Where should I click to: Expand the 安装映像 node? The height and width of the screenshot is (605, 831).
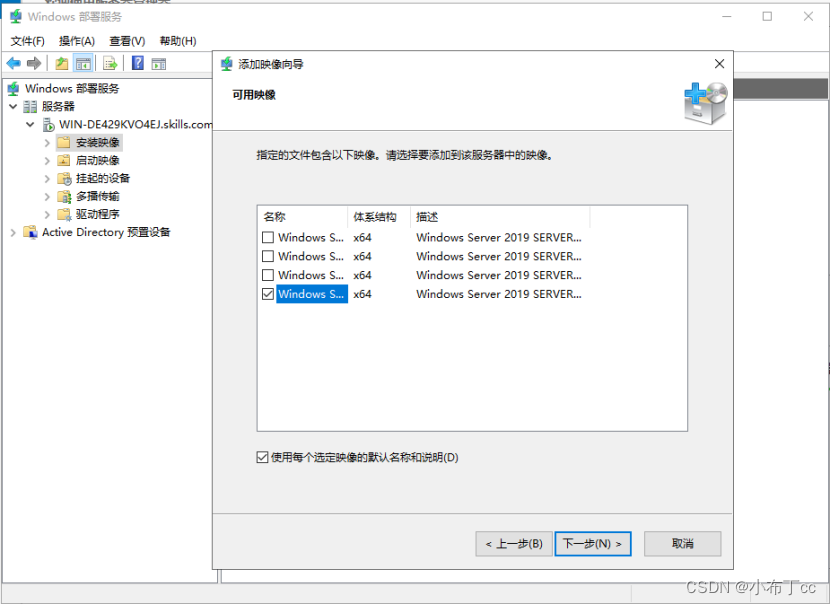pos(47,143)
